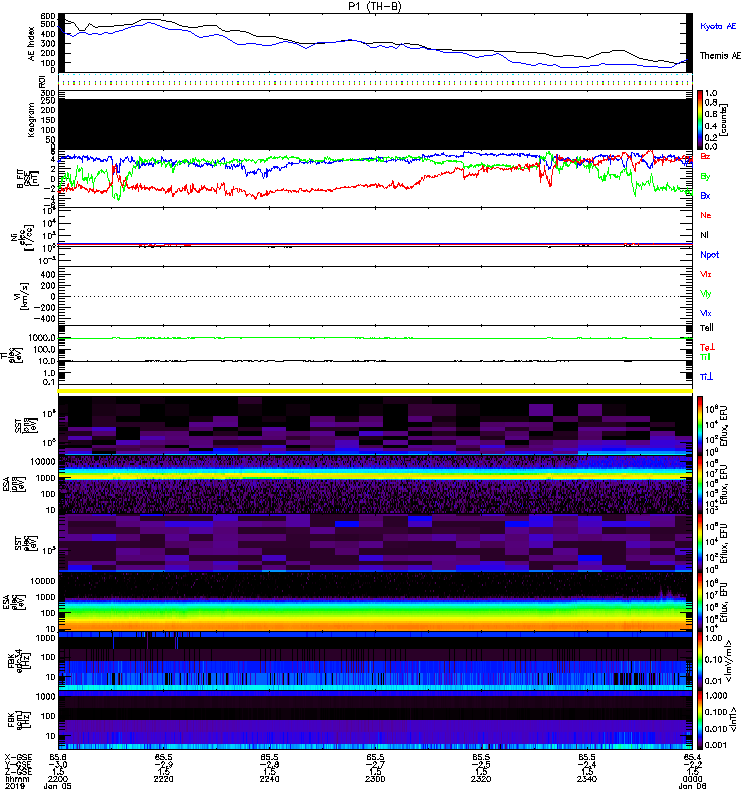Image resolution: width=750 pixels, height=800 pixels.
Task: Click the Npot density legend label
Action: pyautogui.click(x=709, y=255)
